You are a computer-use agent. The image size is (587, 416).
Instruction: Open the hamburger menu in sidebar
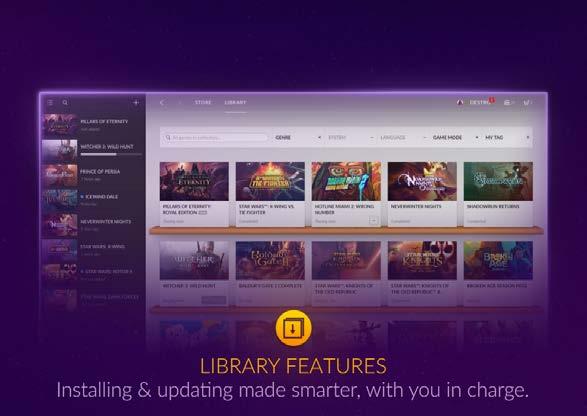[50, 102]
